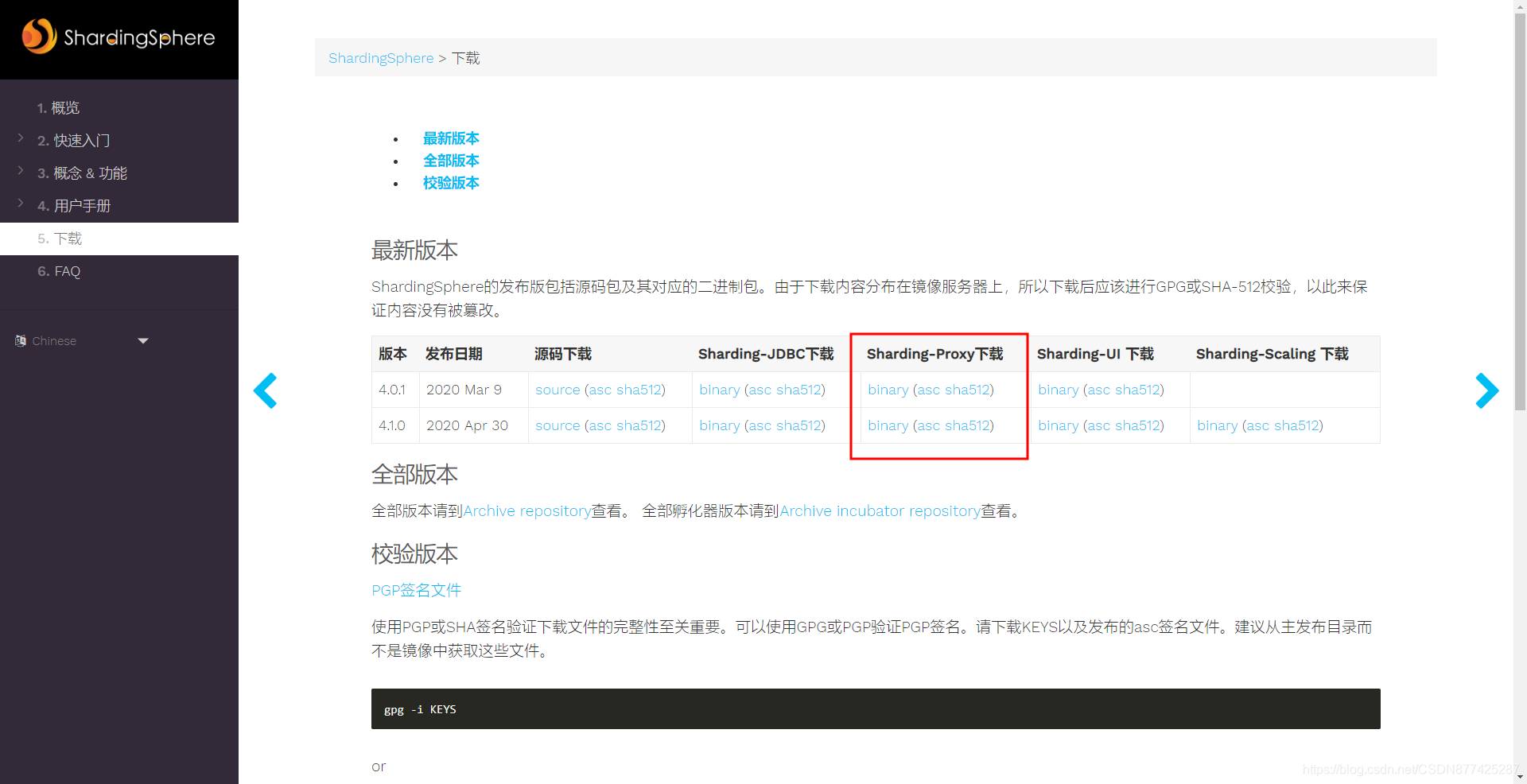This screenshot has height=784, width=1527.
Task: Open sha512 link for 4.1.0 source
Action: [639, 425]
